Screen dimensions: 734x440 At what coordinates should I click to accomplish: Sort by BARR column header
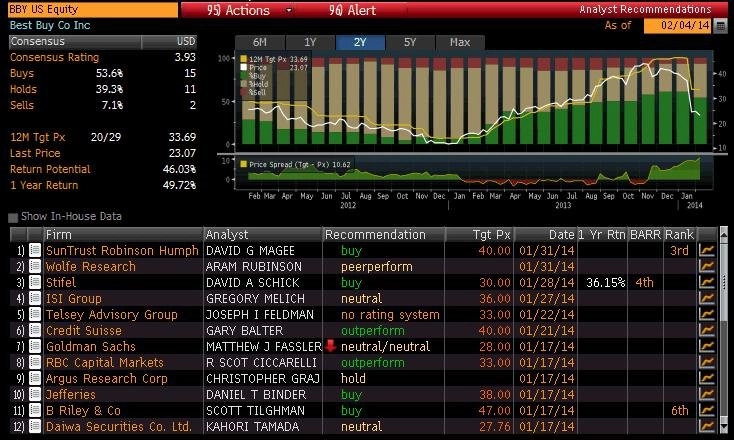click(x=646, y=234)
